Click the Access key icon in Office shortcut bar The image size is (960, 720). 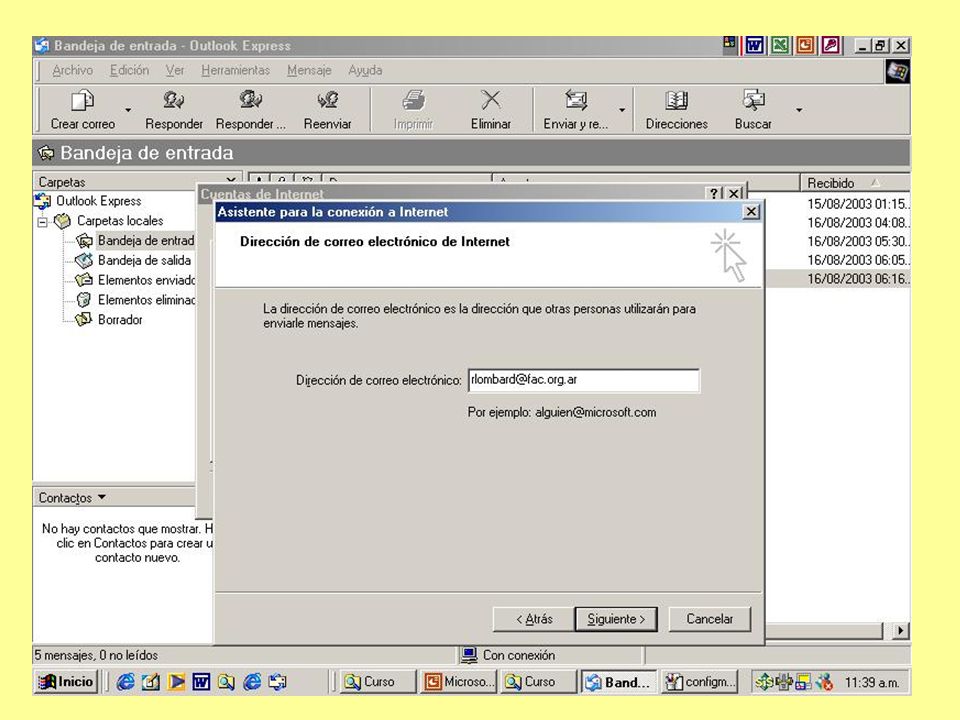831,45
